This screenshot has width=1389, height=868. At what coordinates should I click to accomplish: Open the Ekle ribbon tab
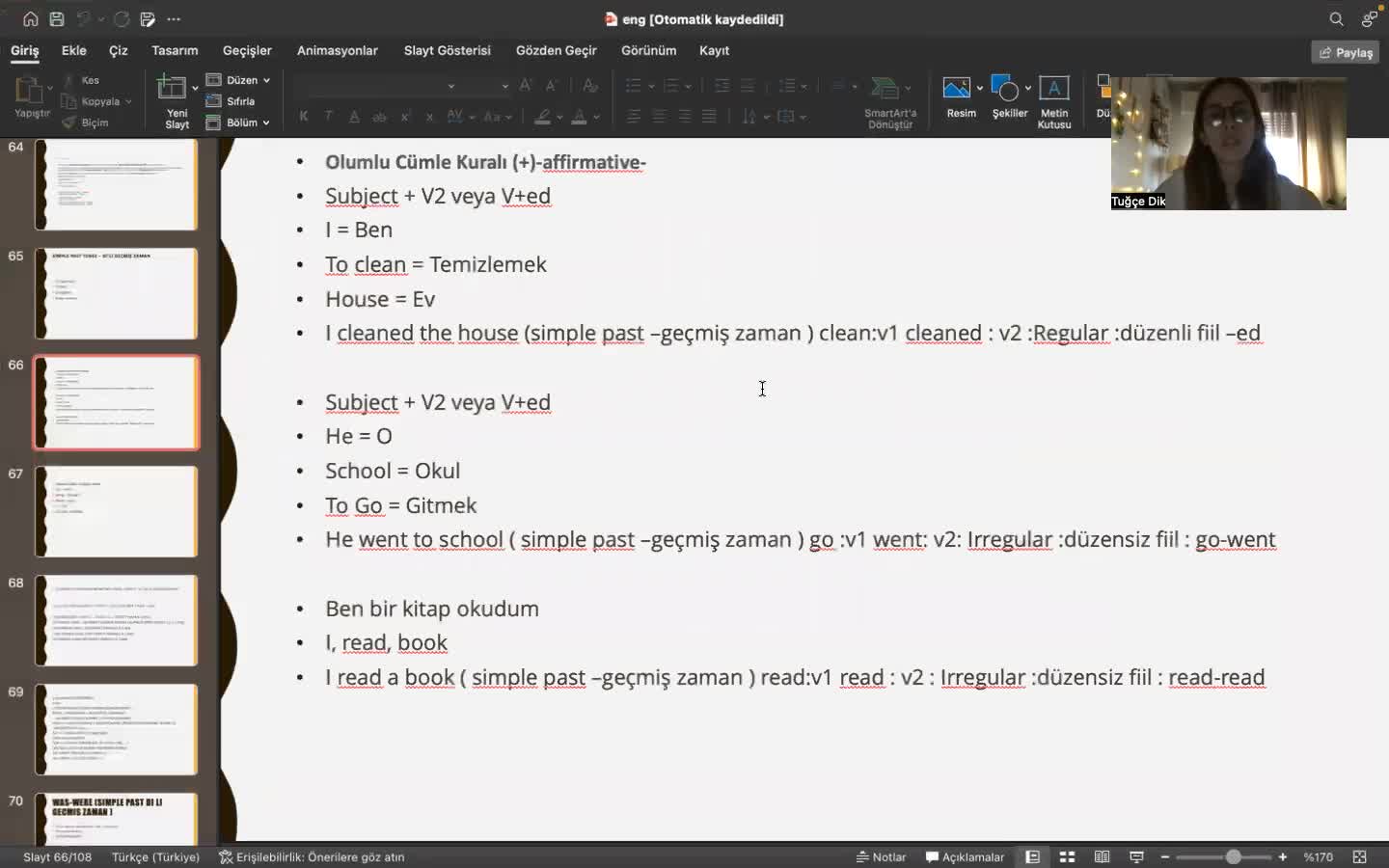(73, 51)
